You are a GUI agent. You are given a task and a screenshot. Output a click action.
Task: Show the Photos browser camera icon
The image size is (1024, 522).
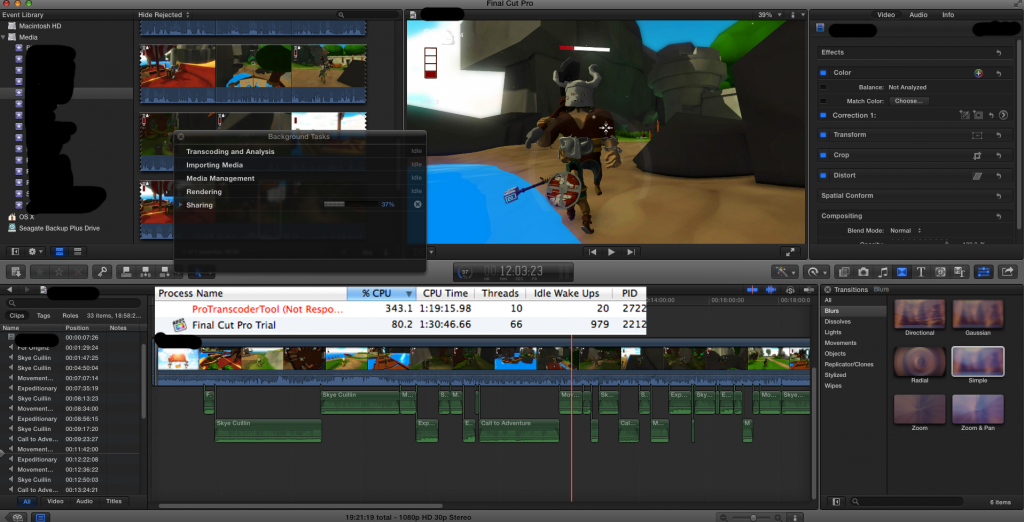(x=863, y=271)
